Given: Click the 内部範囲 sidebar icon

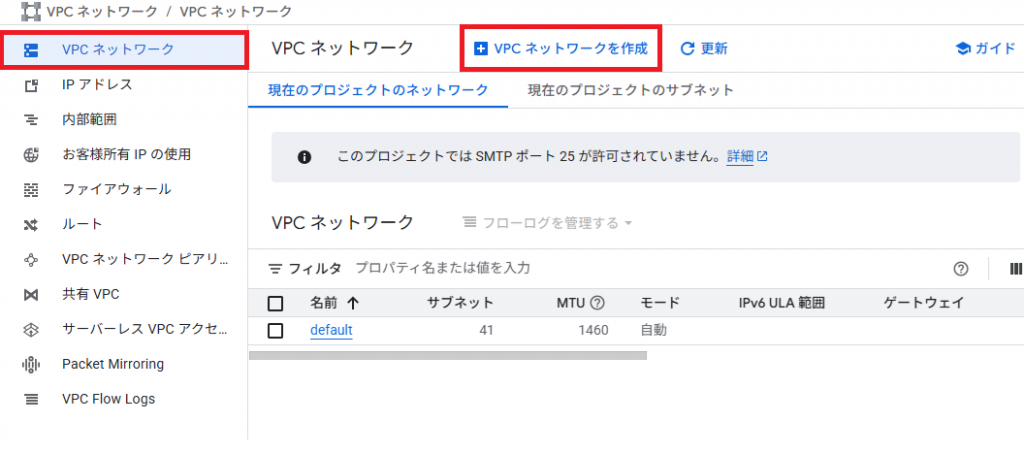Looking at the screenshot, I should (31, 120).
